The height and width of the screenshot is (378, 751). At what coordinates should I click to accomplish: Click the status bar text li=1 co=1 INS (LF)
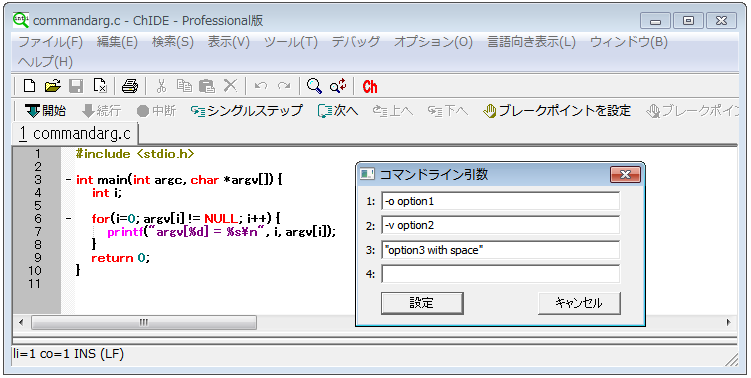click(68, 355)
